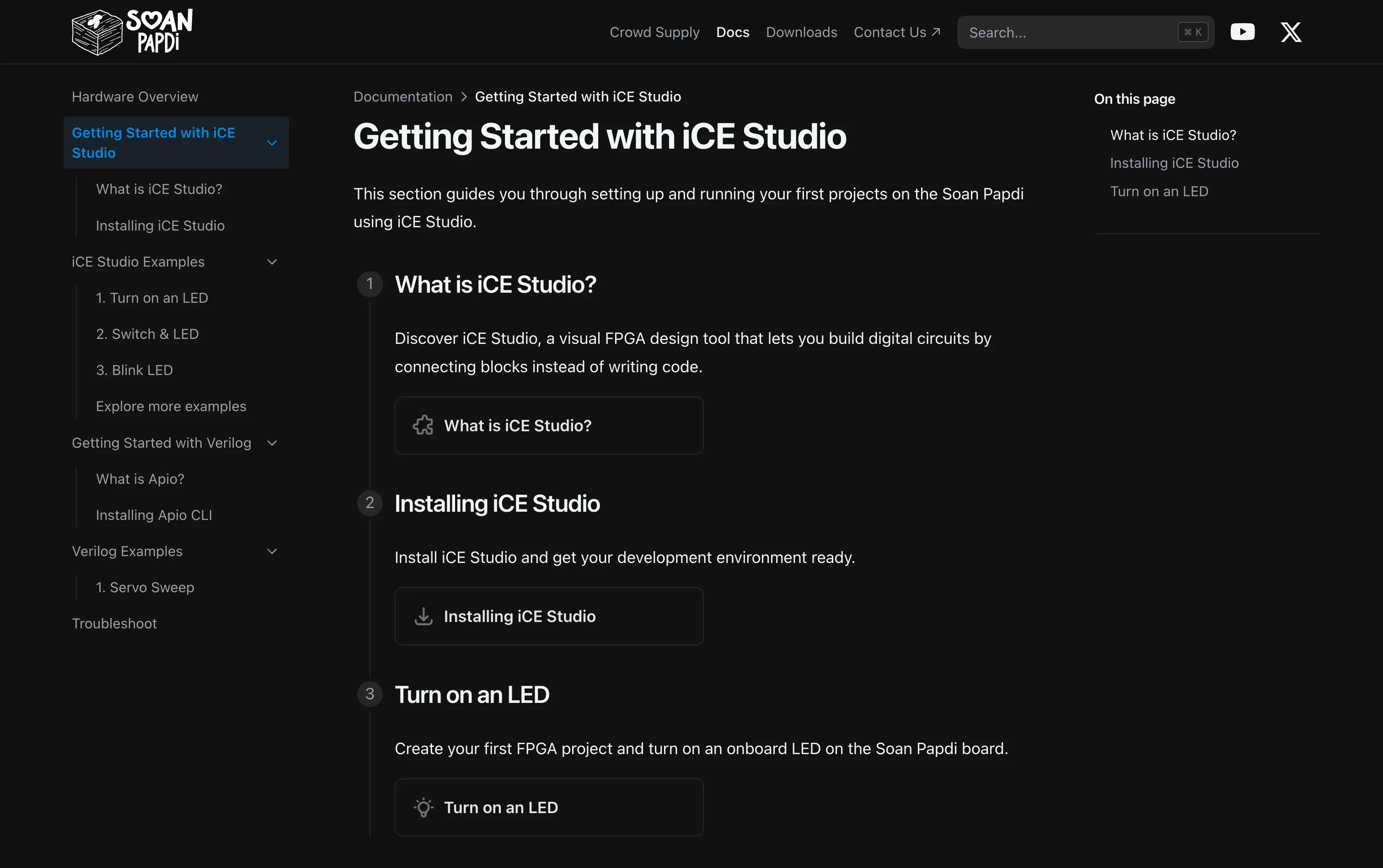This screenshot has width=1383, height=868.
Task: Collapse the Getting Started with Verilog section
Action: [272, 443]
